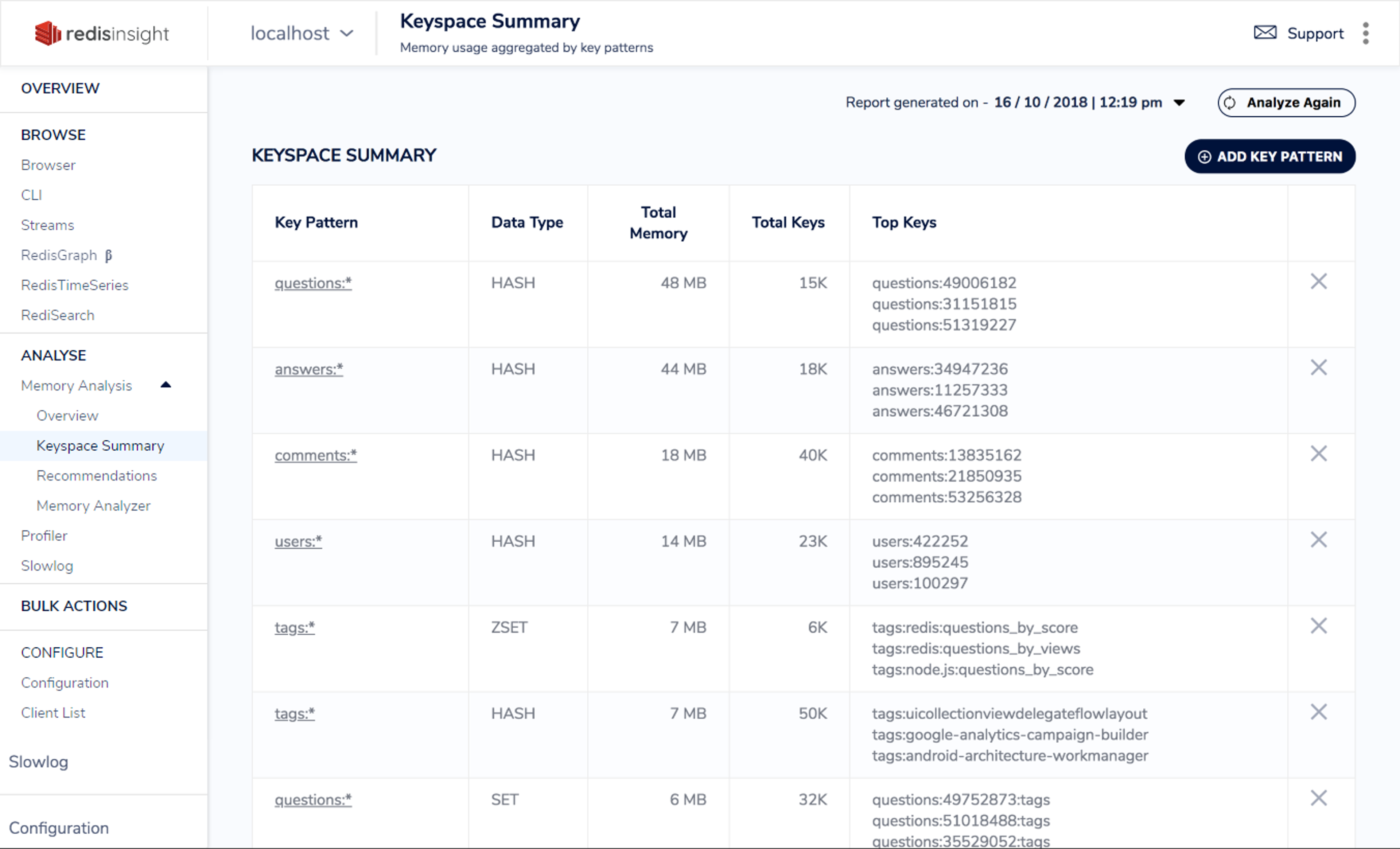Go to the Browser page

[x=48, y=165]
